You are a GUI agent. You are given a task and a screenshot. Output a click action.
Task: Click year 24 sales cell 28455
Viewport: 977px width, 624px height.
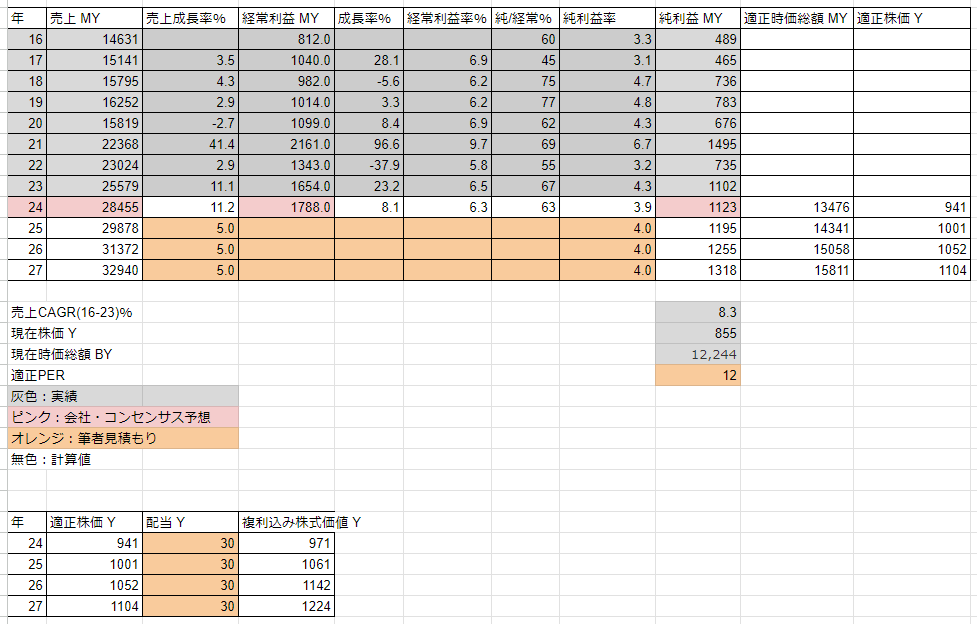click(x=95, y=207)
